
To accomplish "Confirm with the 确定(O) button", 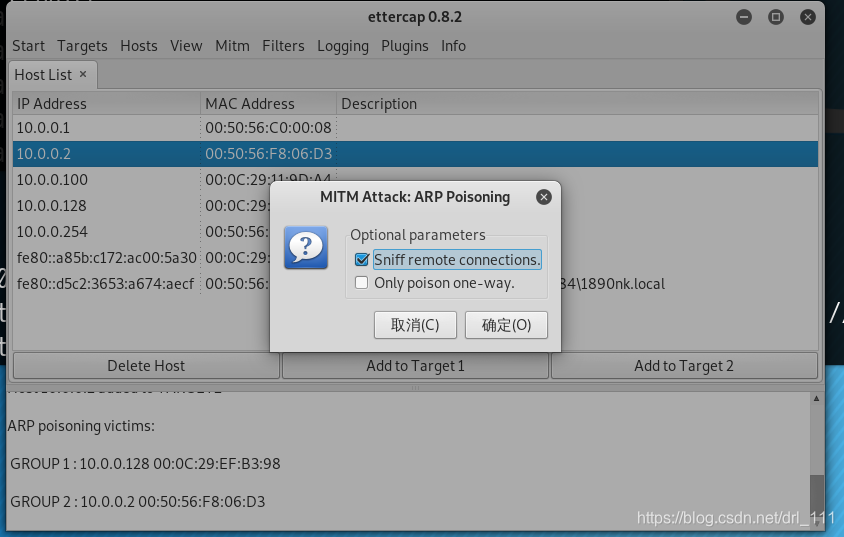I will coord(506,325).
